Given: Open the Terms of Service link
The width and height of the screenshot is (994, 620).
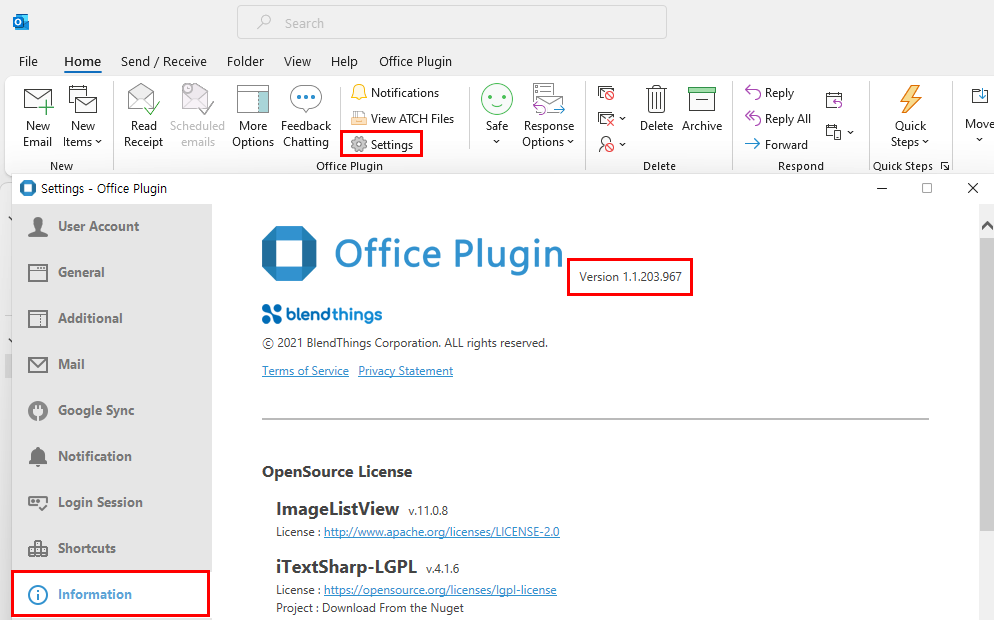Looking at the screenshot, I should [x=306, y=371].
